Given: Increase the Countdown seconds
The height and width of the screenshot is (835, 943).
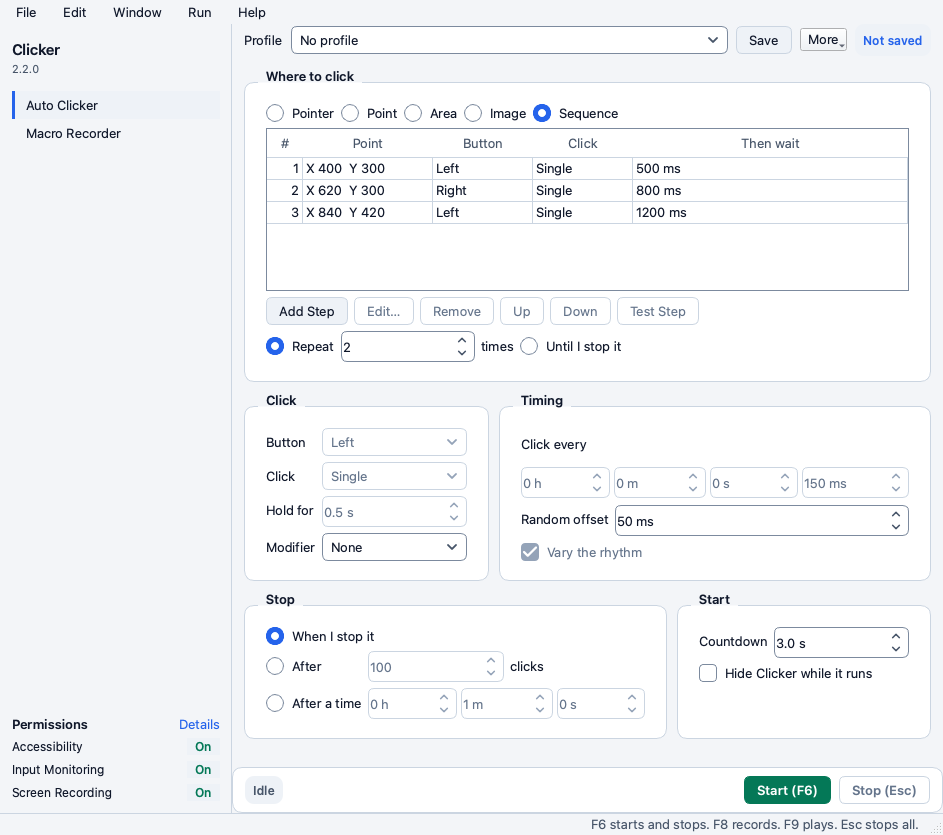Looking at the screenshot, I should [896, 636].
